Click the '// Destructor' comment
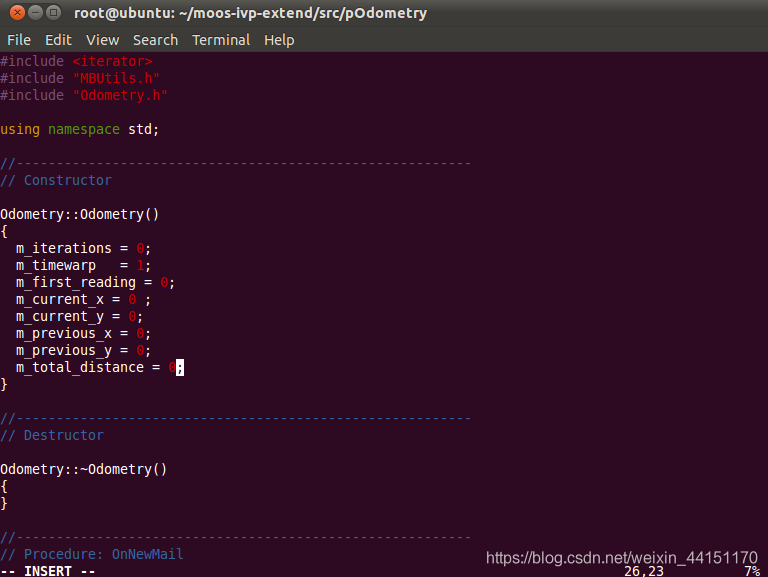The height and width of the screenshot is (577, 768). tap(52, 435)
